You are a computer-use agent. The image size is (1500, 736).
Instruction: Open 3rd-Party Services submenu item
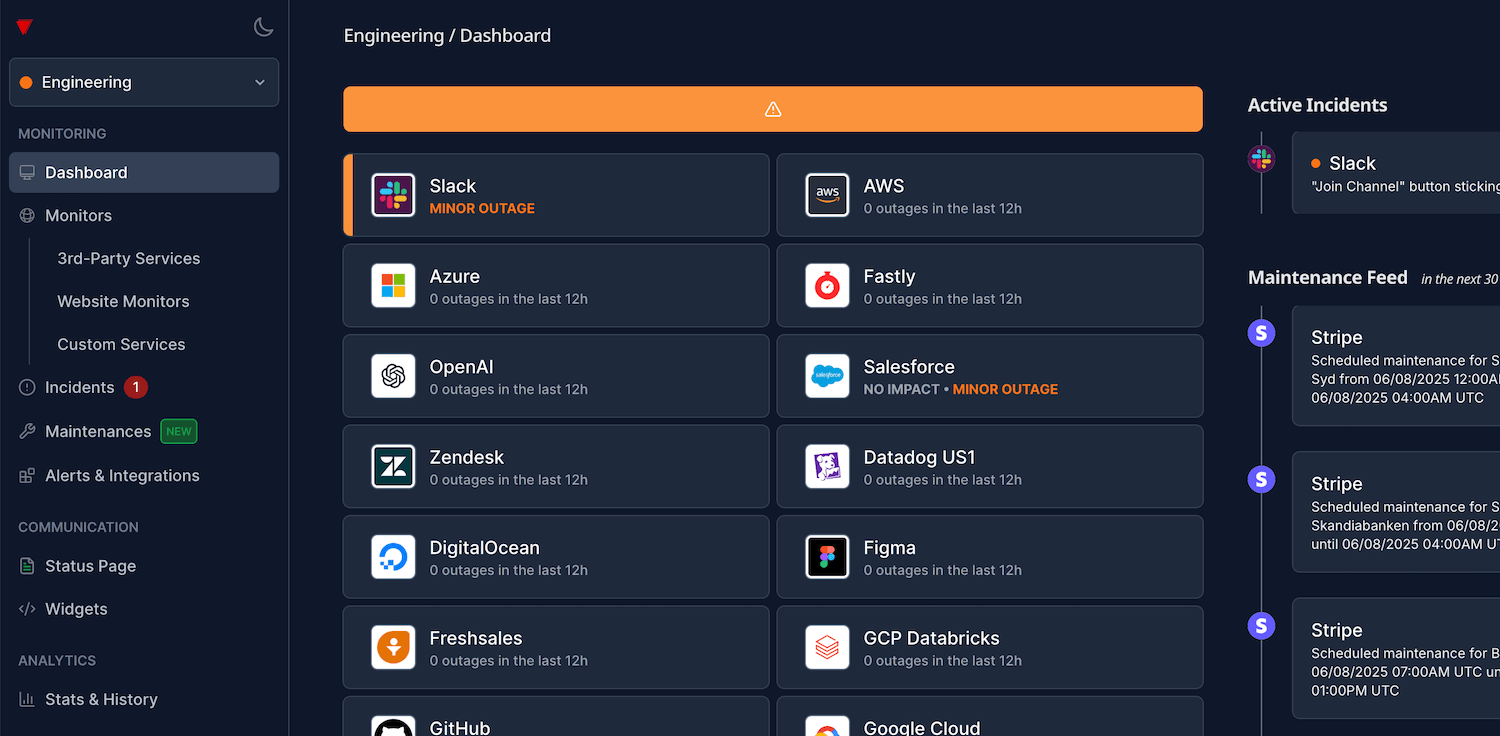pos(129,258)
